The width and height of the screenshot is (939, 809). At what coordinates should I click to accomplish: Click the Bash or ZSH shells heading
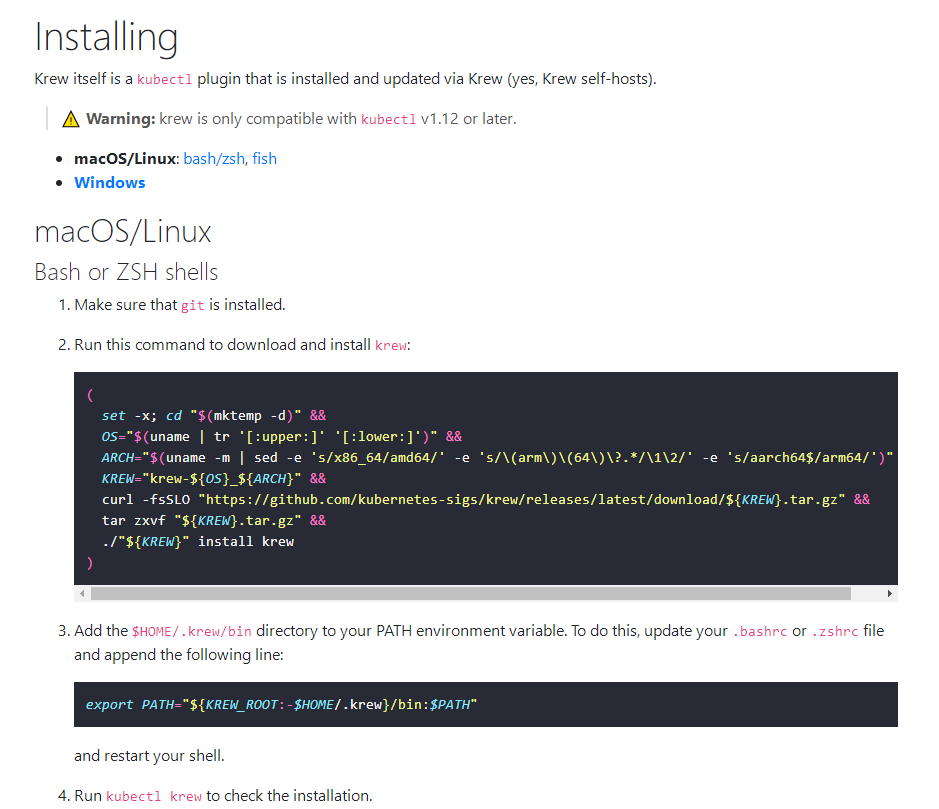pos(126,272)
